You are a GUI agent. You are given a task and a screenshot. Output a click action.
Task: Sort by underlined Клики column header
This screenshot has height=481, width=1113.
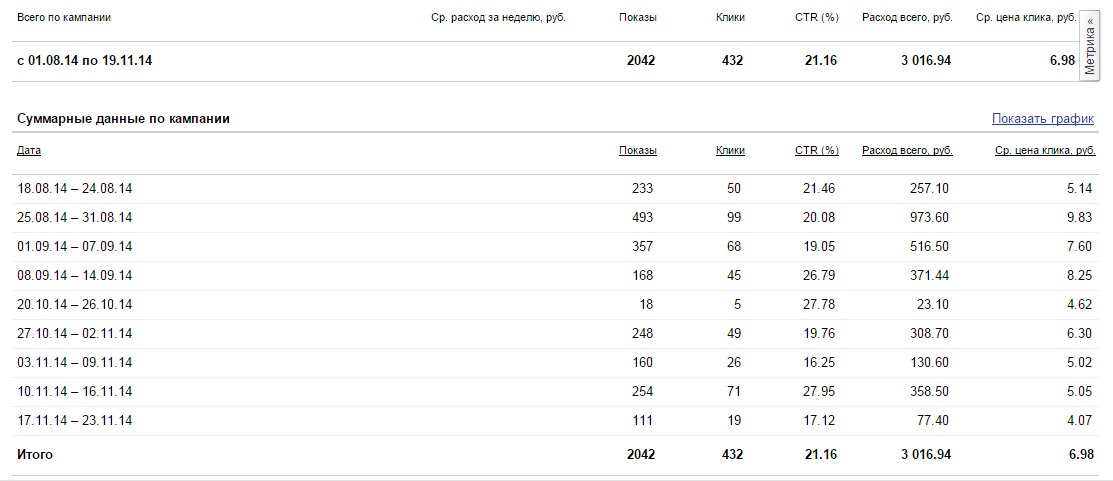pyautogui.click(x=730, y=151)
